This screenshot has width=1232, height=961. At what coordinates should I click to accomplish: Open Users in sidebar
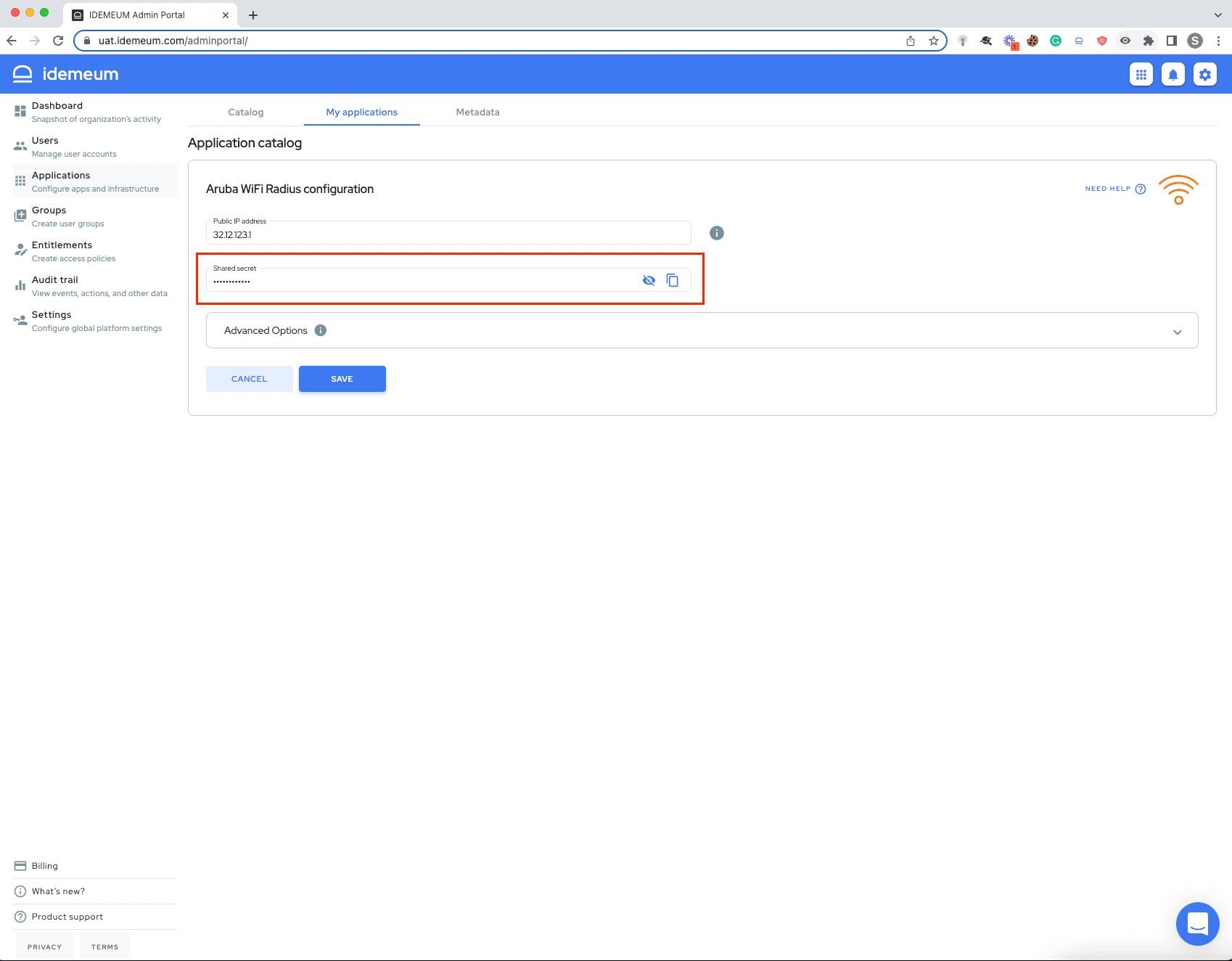(95, 147)
